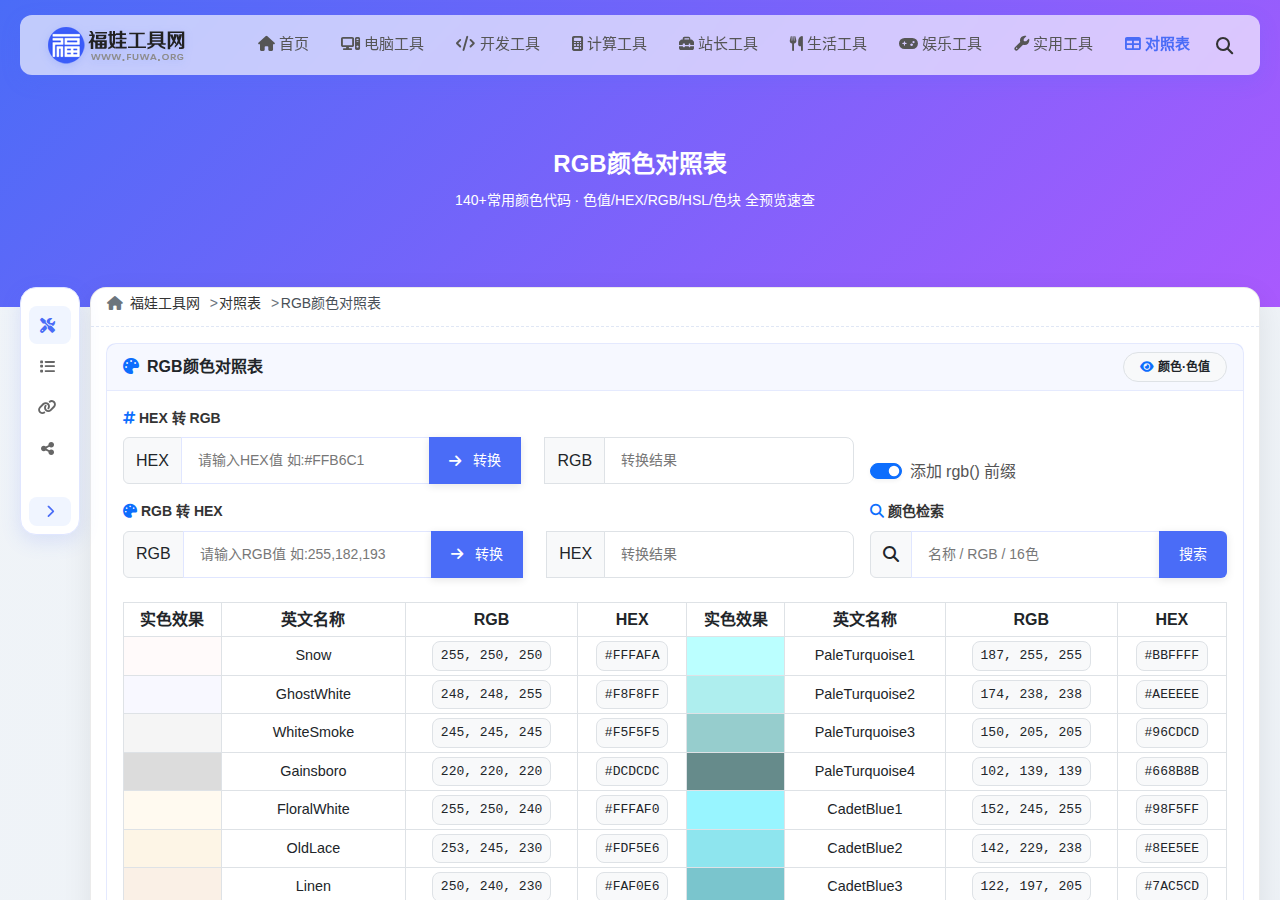Click the 搜索 button
1280x900 pixels.
(1193, 554)
